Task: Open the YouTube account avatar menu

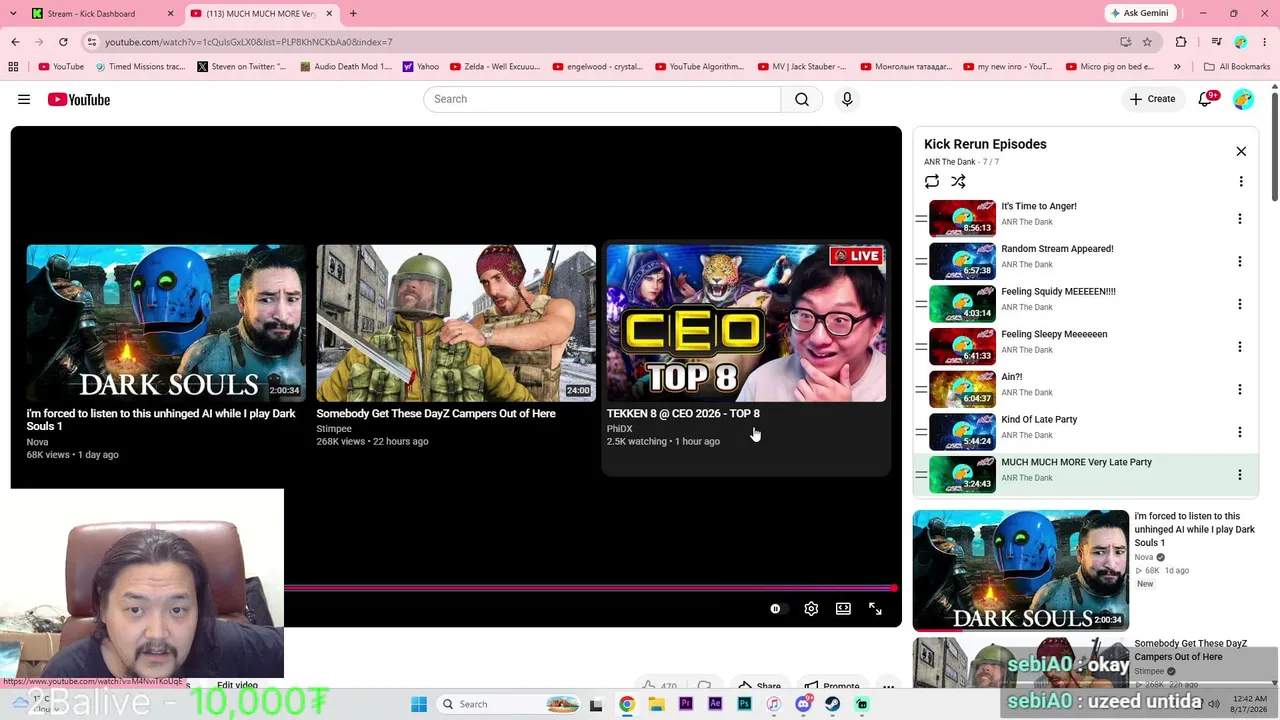Action: [1243, 99]
